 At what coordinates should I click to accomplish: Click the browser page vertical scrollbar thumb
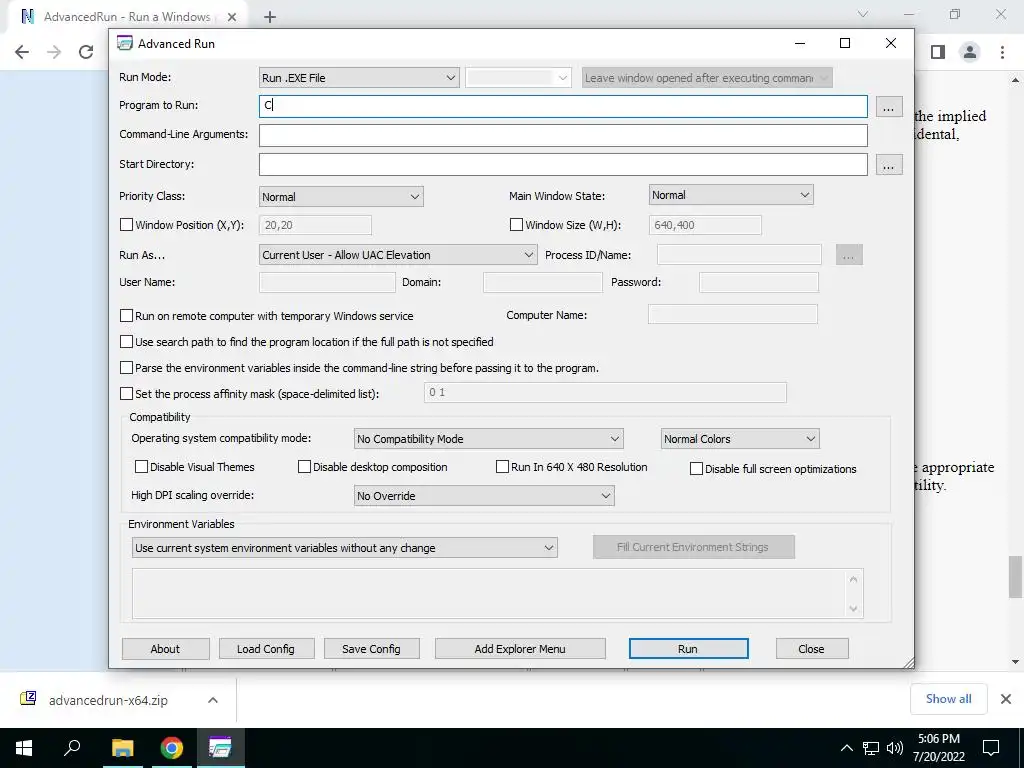[x=1015, y=577]
